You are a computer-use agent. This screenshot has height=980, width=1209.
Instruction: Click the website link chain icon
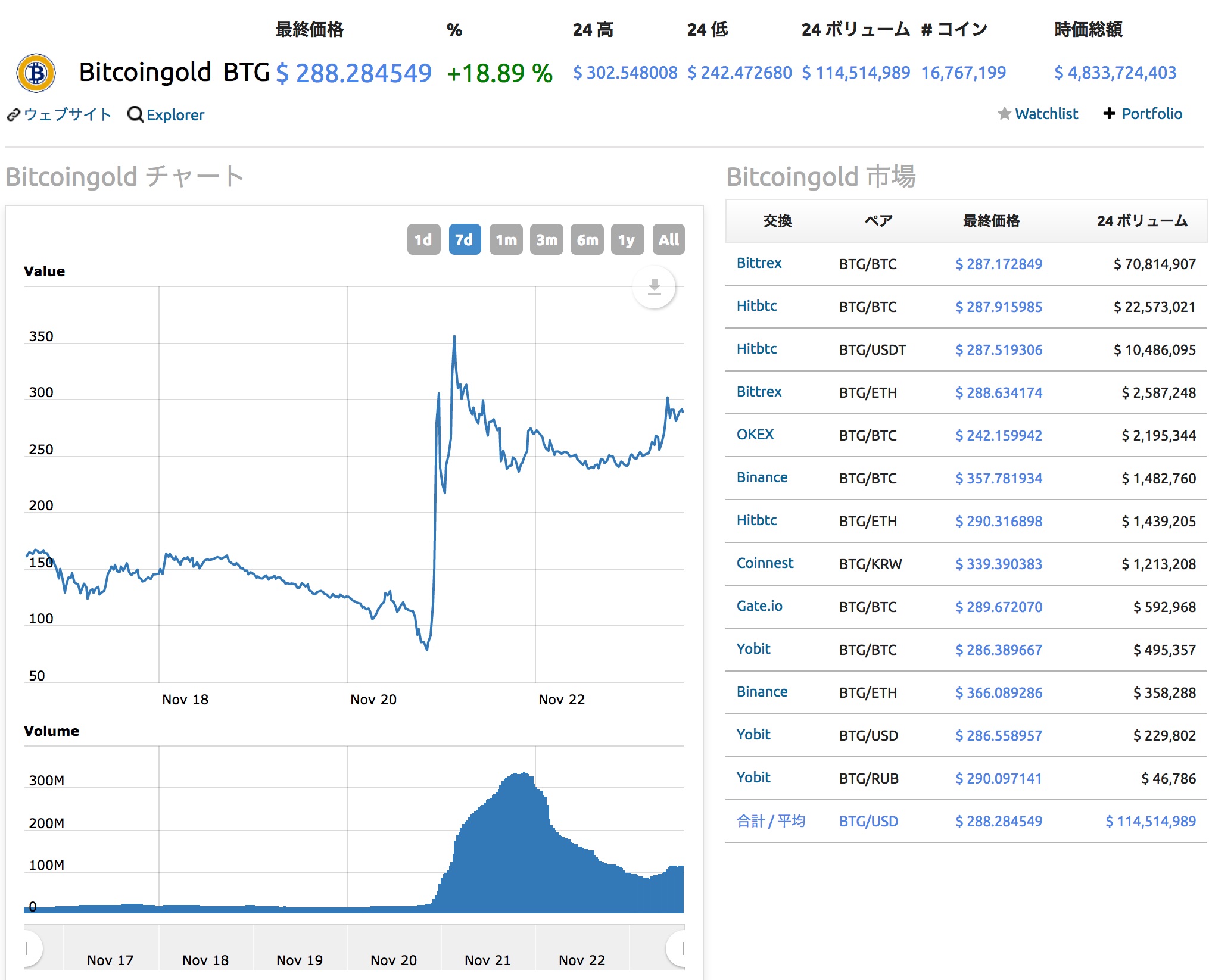point(14,115)
